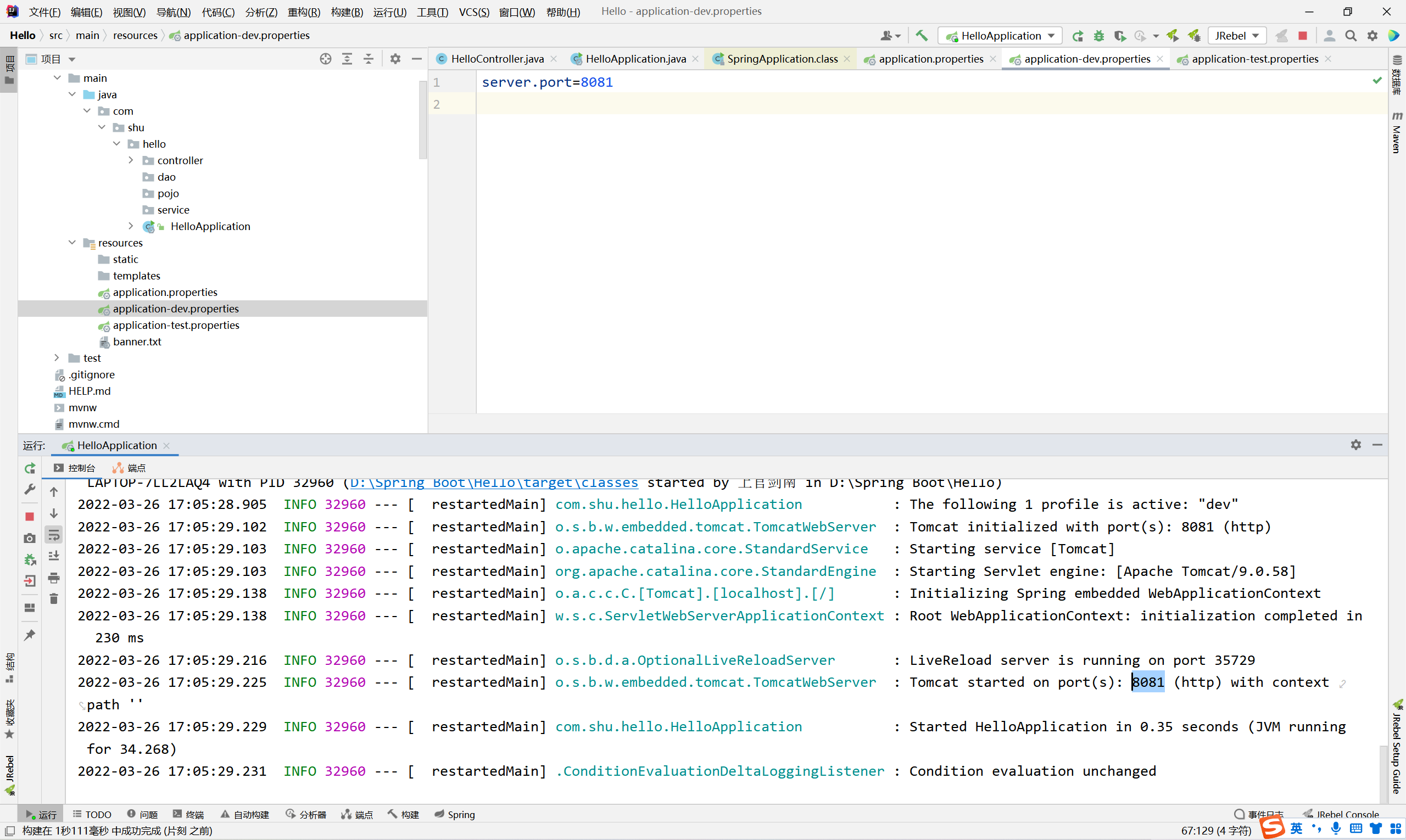Collapse all in project tree
The height and width of the screenshot is (840, 1406).
tap(369, 59)
